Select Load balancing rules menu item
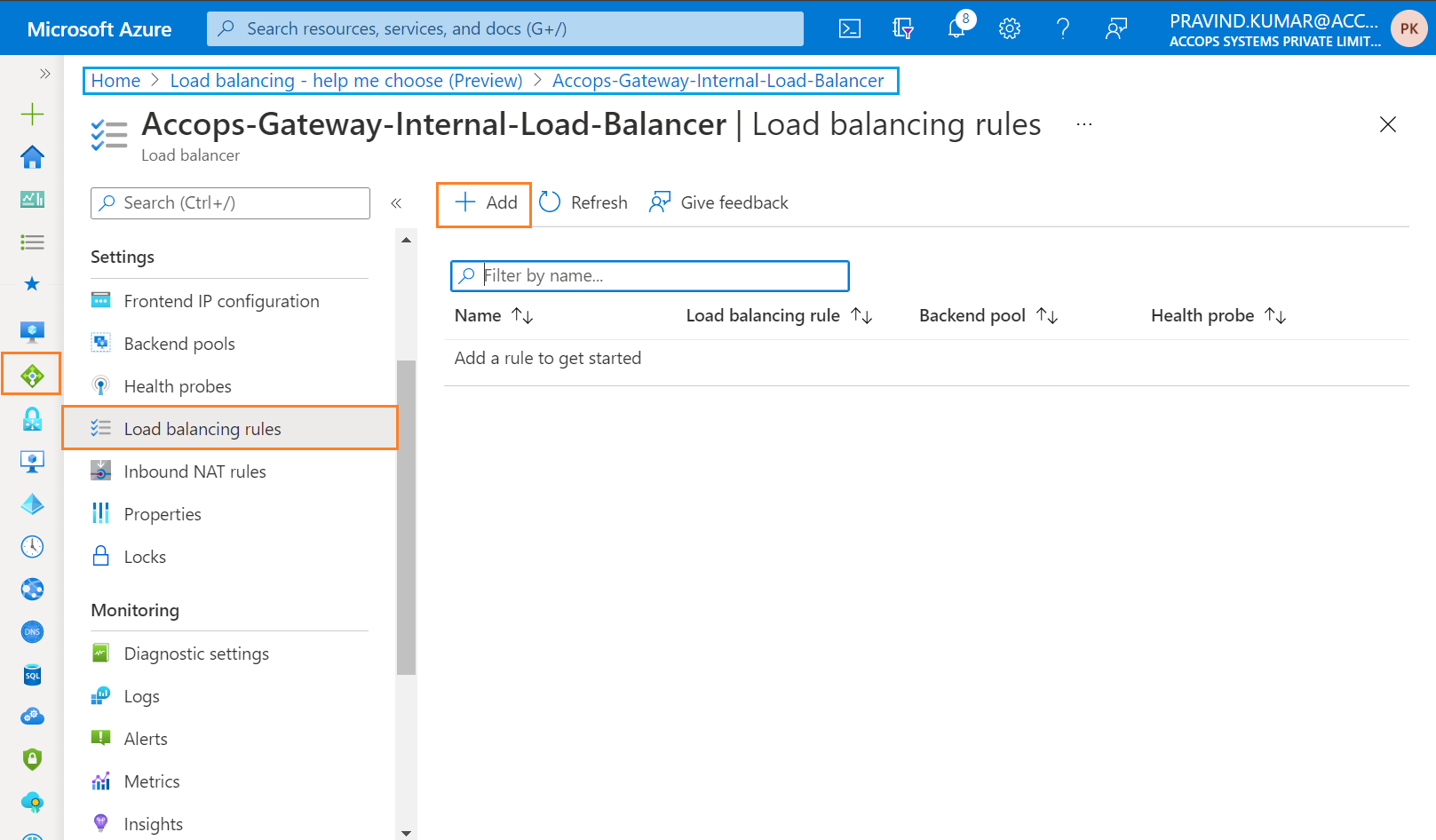 point(229,429)
